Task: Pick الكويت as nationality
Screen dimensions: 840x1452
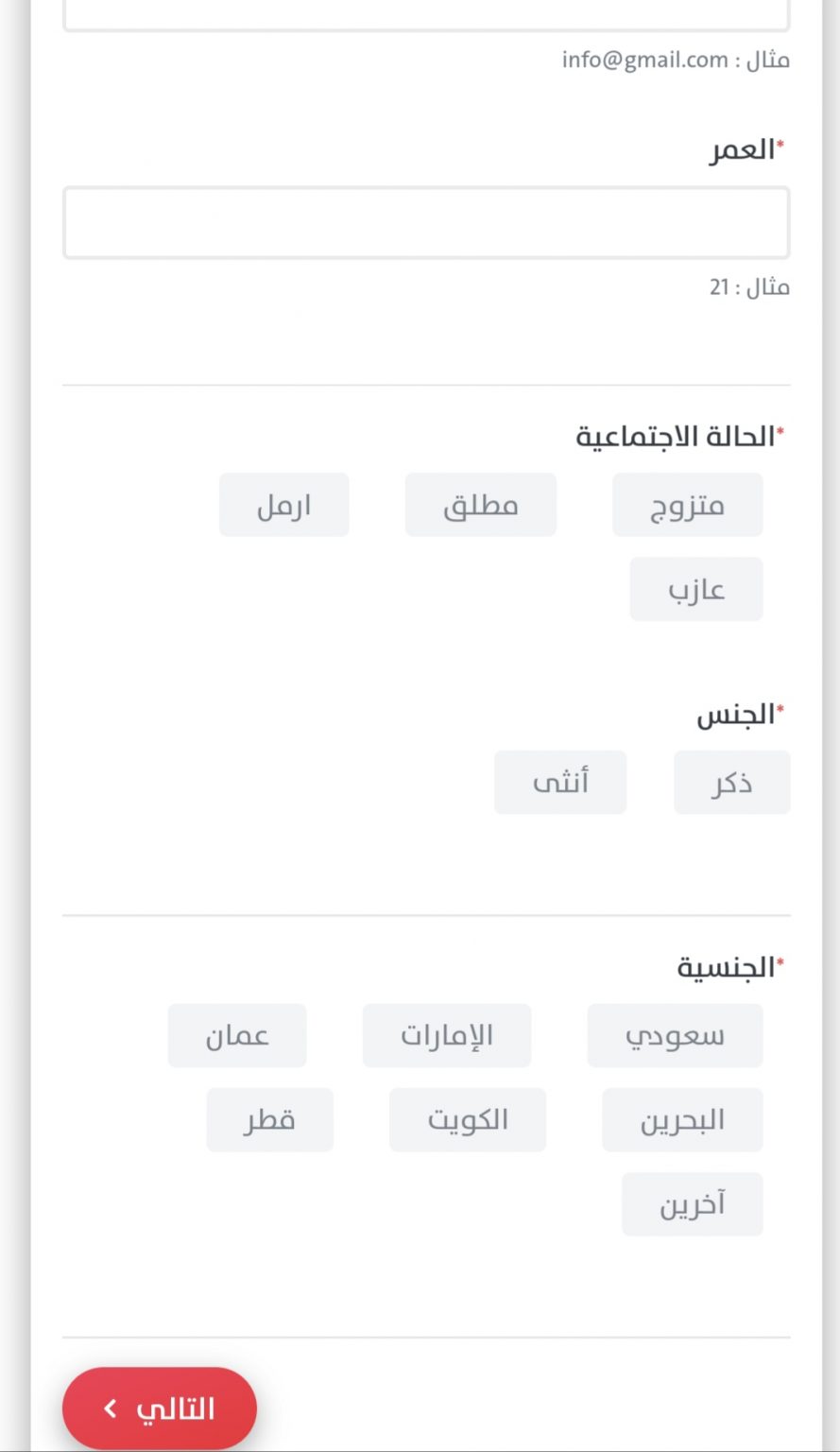Action: (x=467, y=1119)
